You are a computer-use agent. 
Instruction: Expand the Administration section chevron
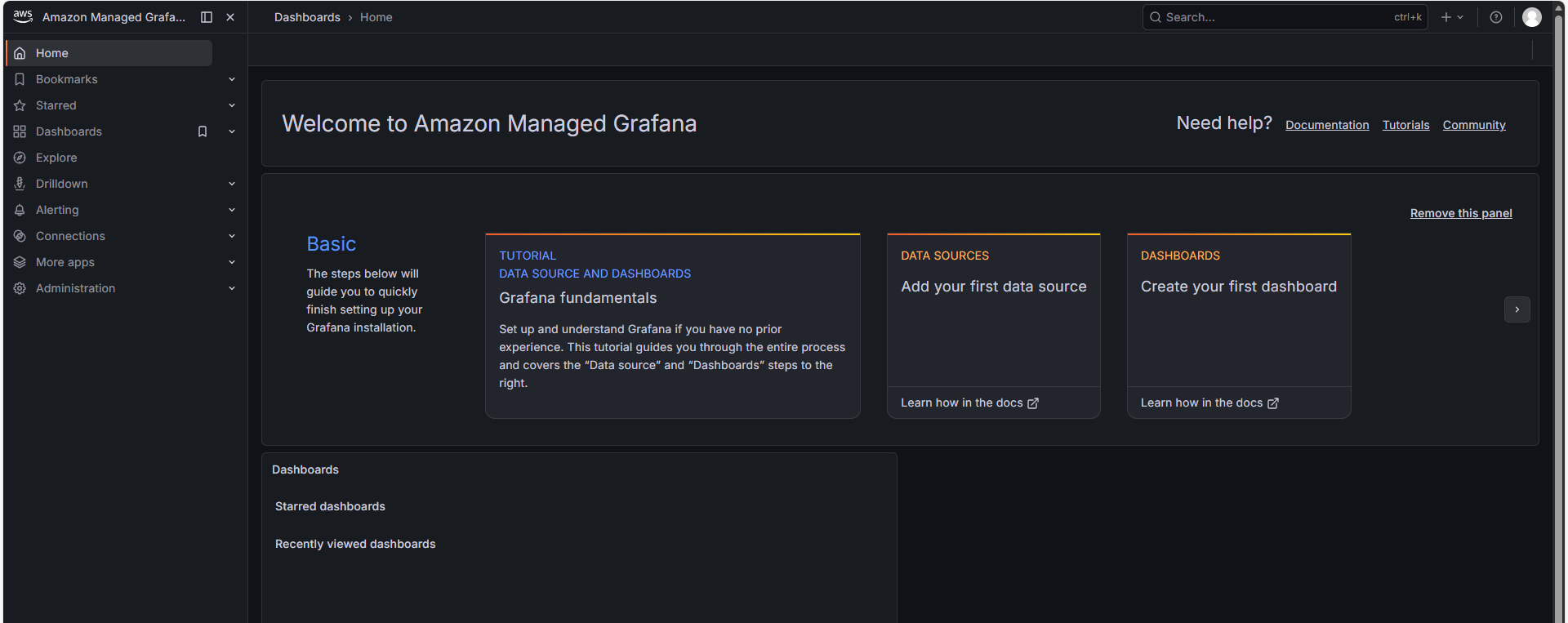tap(232, 288)
